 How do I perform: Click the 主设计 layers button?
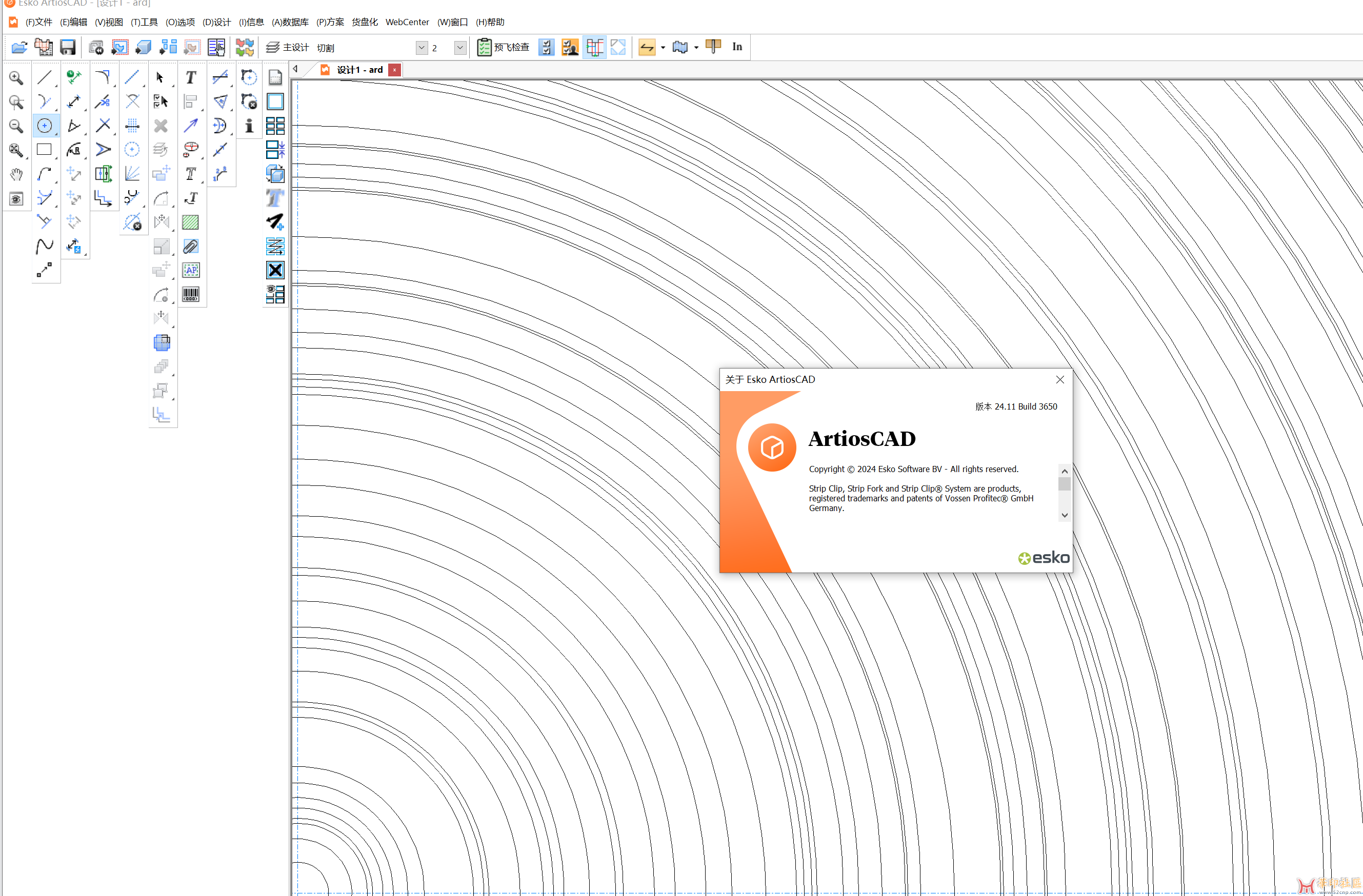coord(288,48)
